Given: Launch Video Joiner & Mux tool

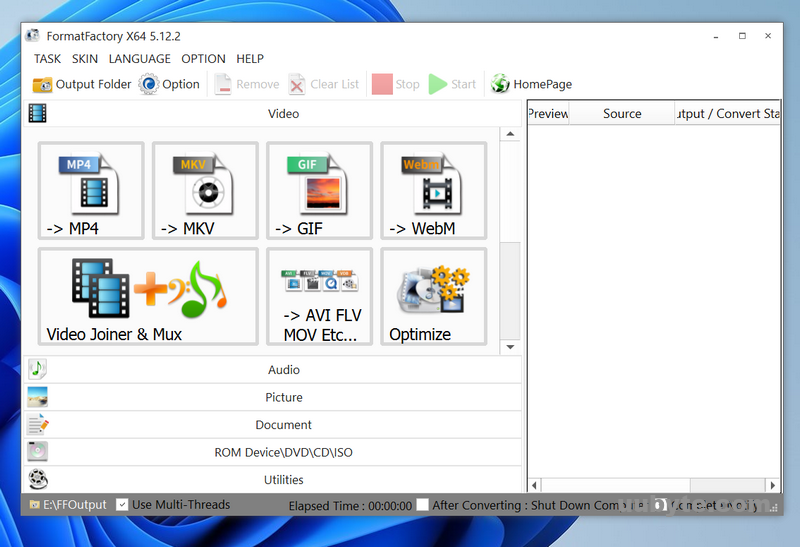Looking at the screenshot, I should (x=148, y=296).
